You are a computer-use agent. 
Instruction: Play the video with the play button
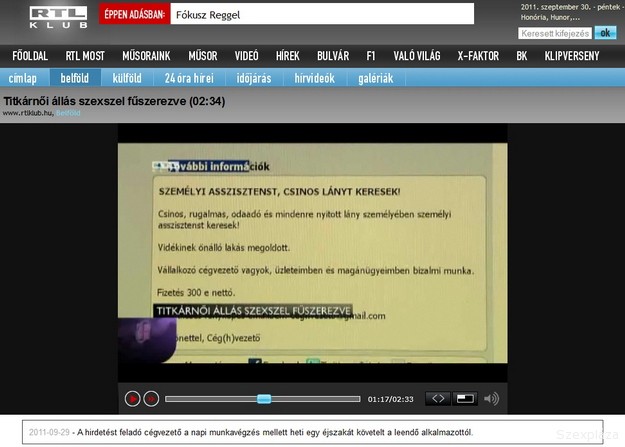(132, 398)
